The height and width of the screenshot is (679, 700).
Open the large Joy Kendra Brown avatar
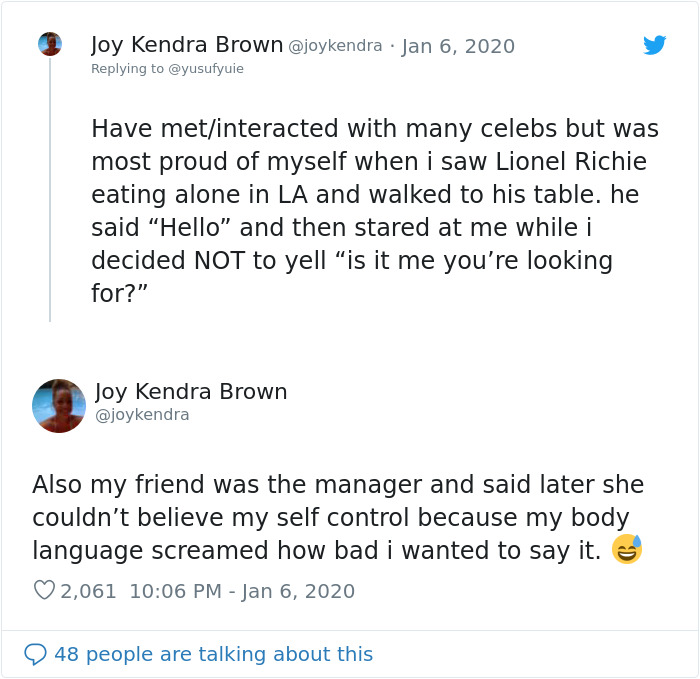[x=58, y=405]
